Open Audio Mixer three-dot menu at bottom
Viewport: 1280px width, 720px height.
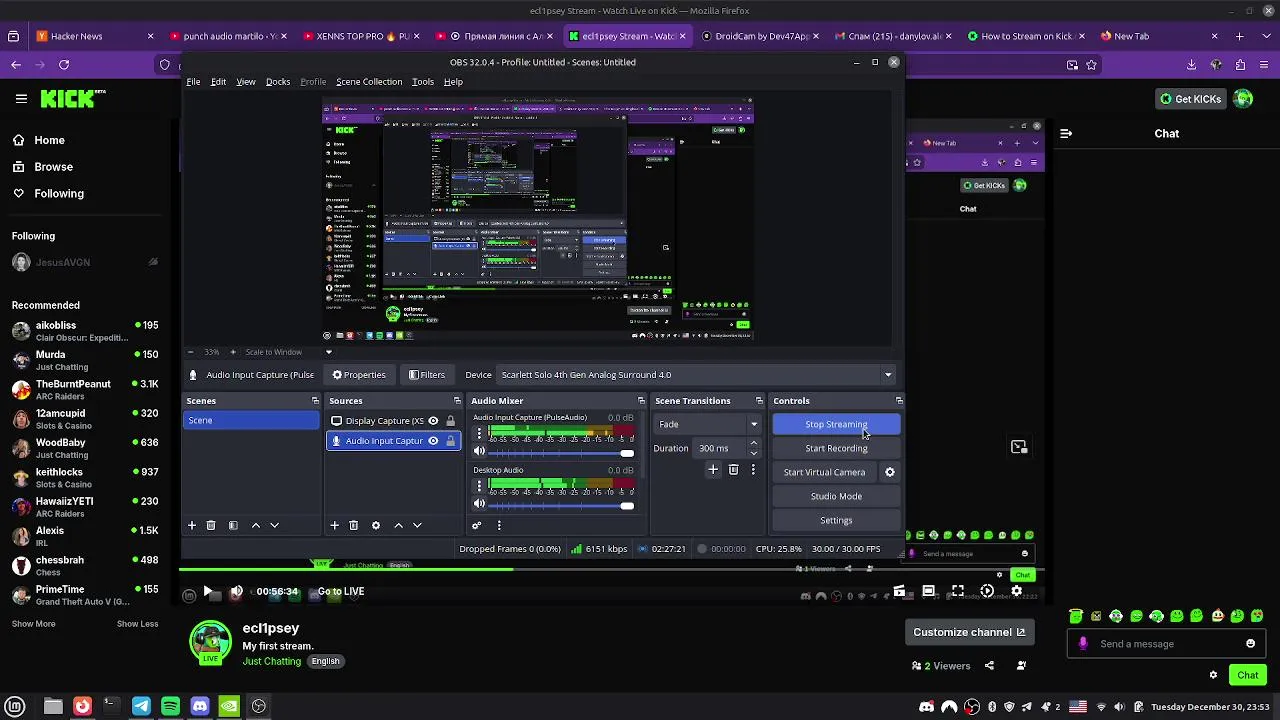pos(499,525)
